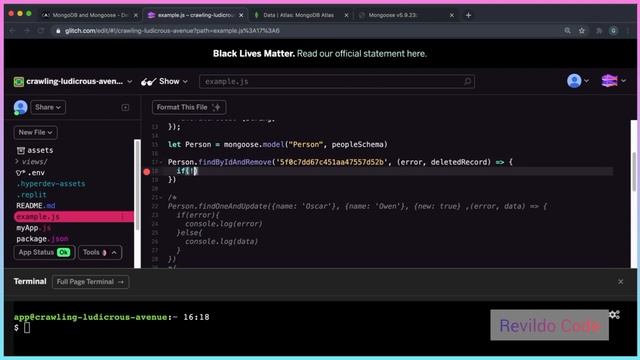Click the red error marker on line 18
This screenshot has height=360, width=640.
pyautogui.click(x=147, y=171)
